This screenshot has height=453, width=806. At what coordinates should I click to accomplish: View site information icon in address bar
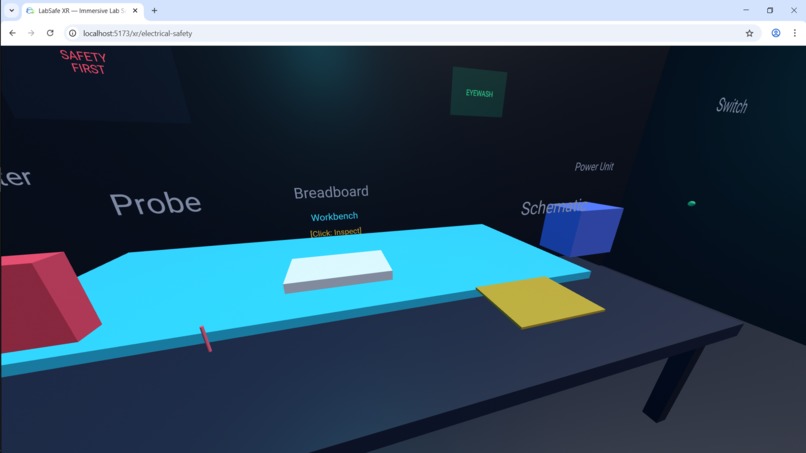pos(72,33)
